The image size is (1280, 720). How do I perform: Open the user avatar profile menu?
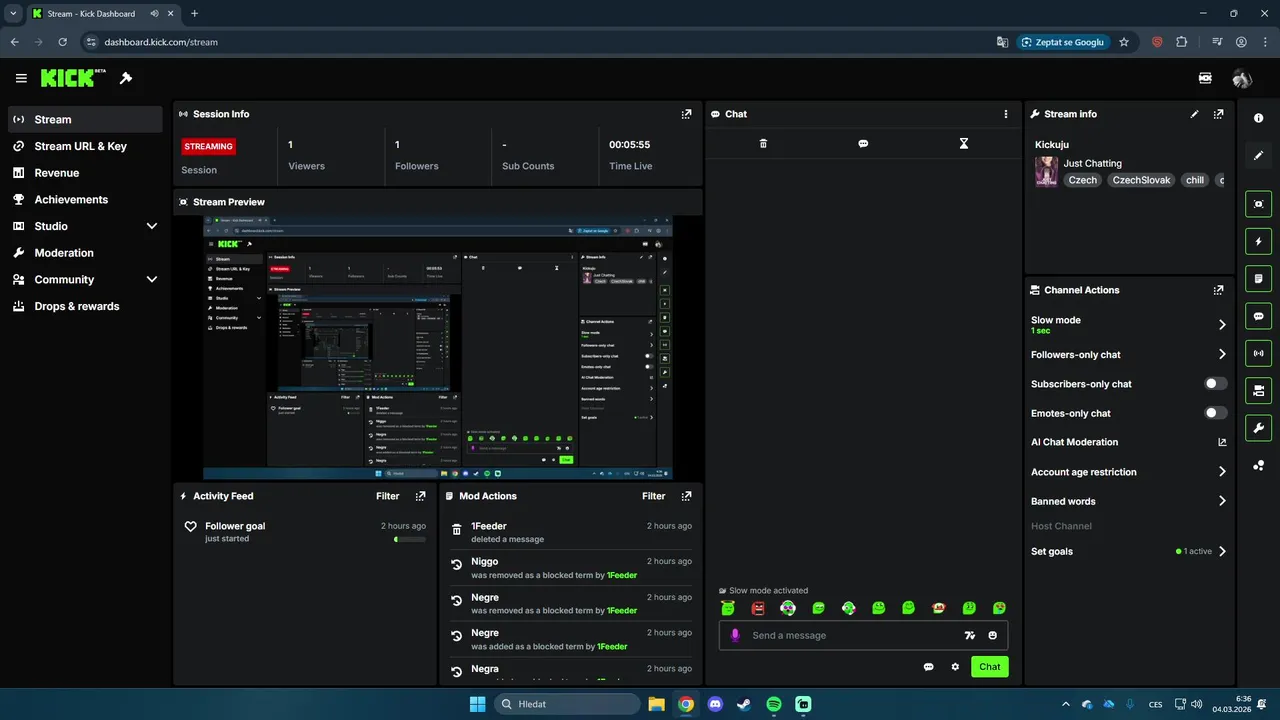(1242, 78)
